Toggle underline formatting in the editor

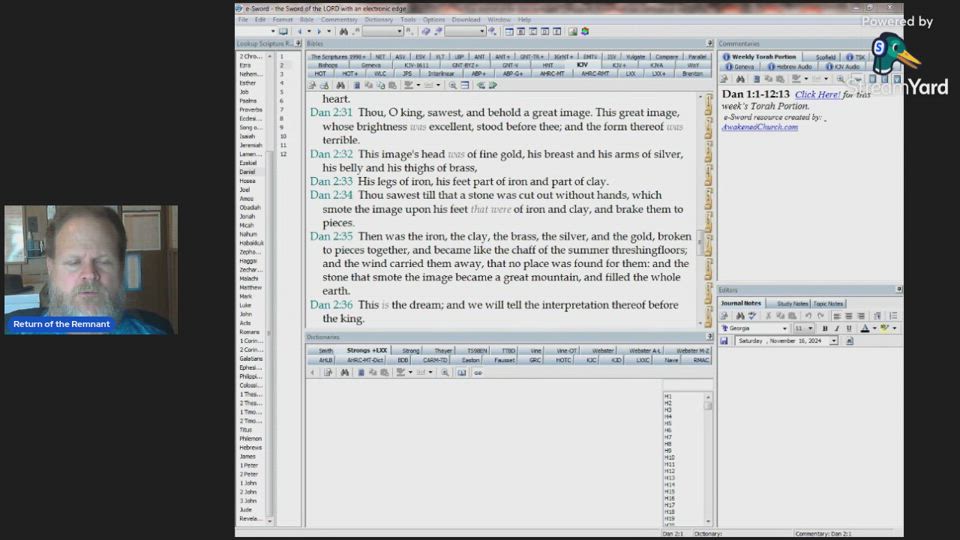coord(849,328)
